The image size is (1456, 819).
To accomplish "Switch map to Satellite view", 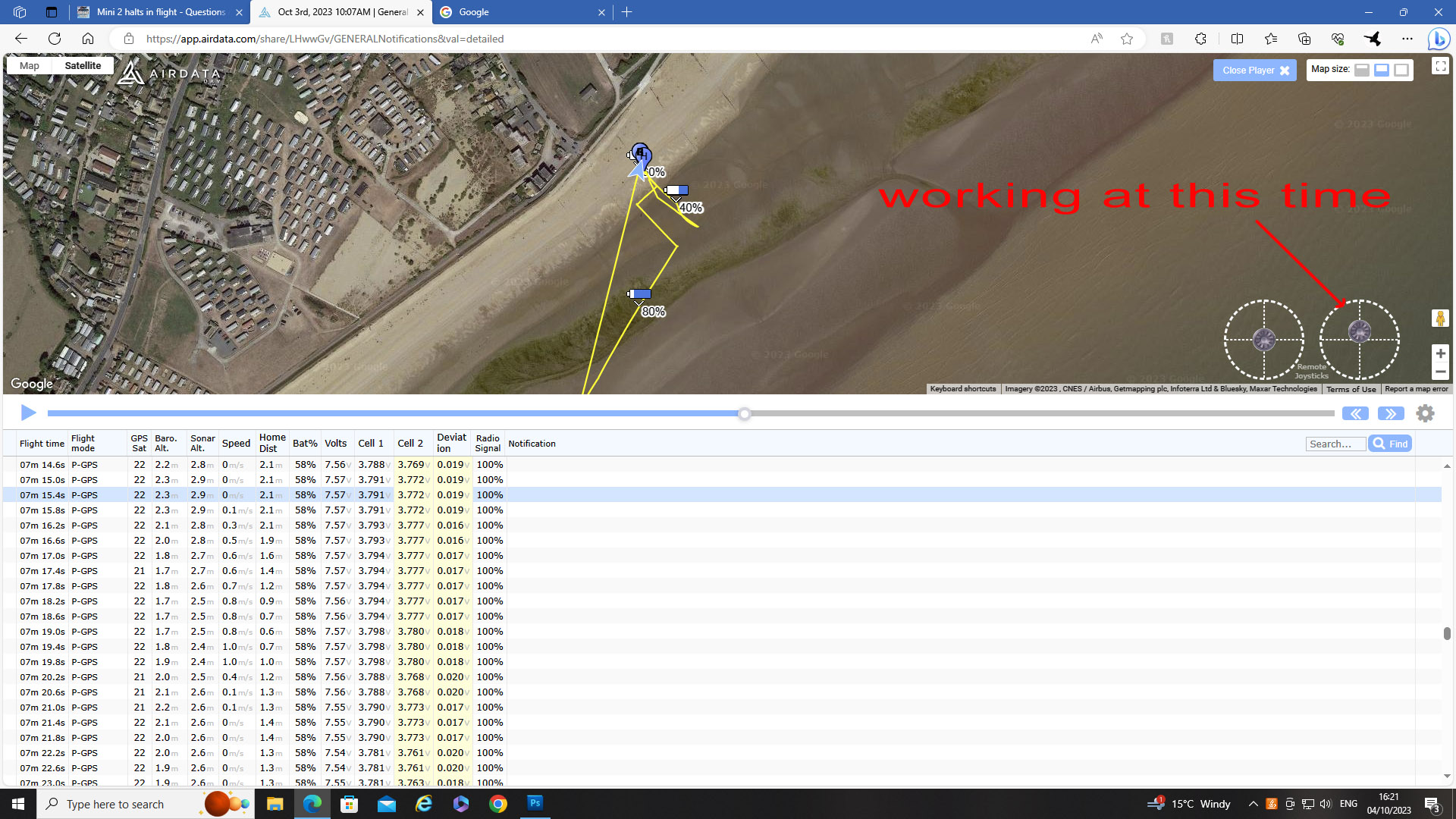I will 83,66.
